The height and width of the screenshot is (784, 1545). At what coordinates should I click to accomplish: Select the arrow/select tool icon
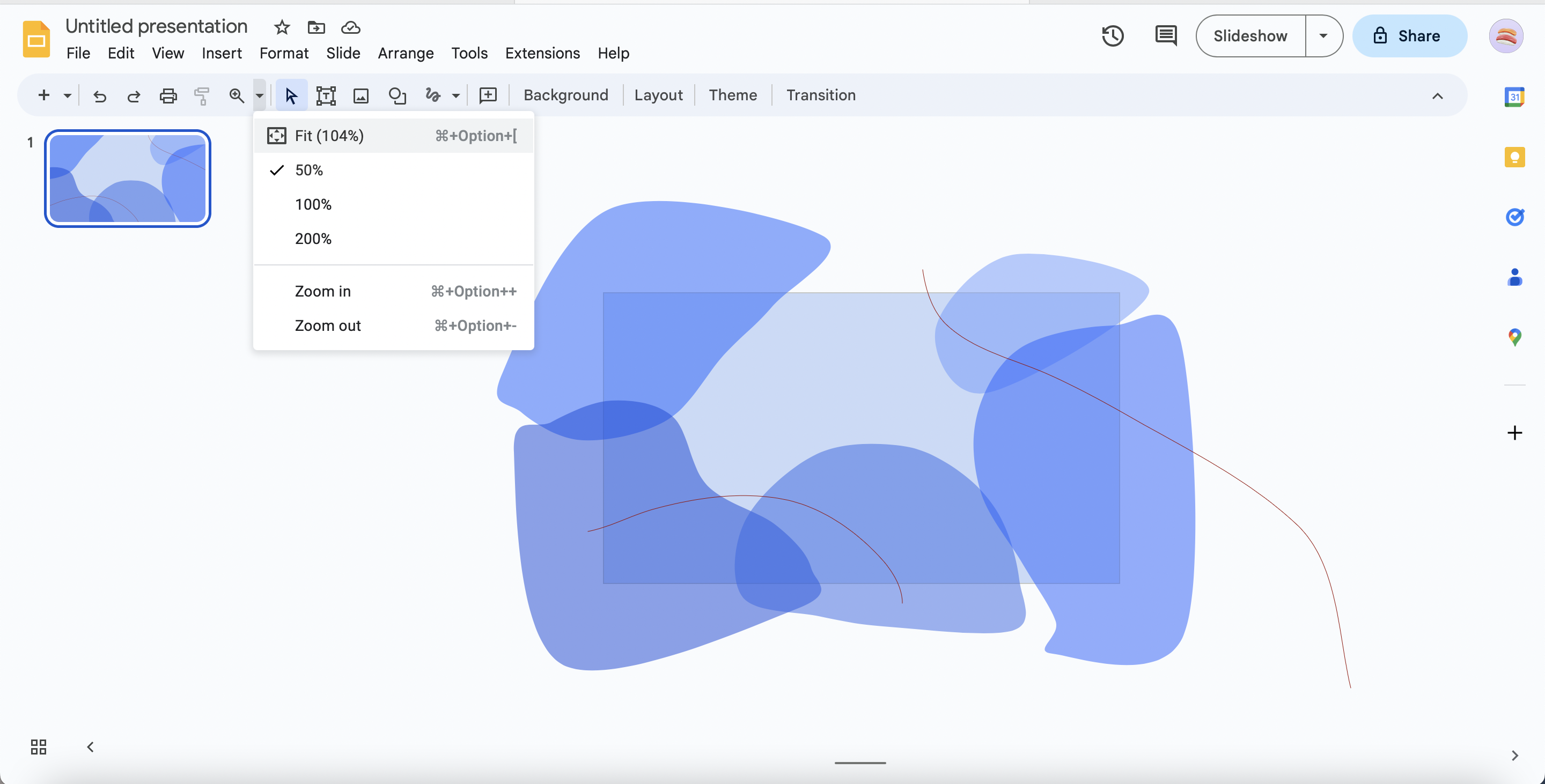coord(291,95)
